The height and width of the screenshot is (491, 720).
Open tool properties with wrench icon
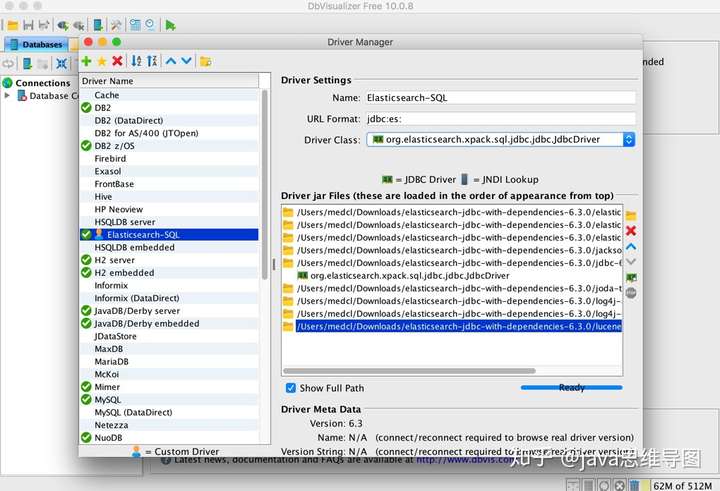click(116, 25)
